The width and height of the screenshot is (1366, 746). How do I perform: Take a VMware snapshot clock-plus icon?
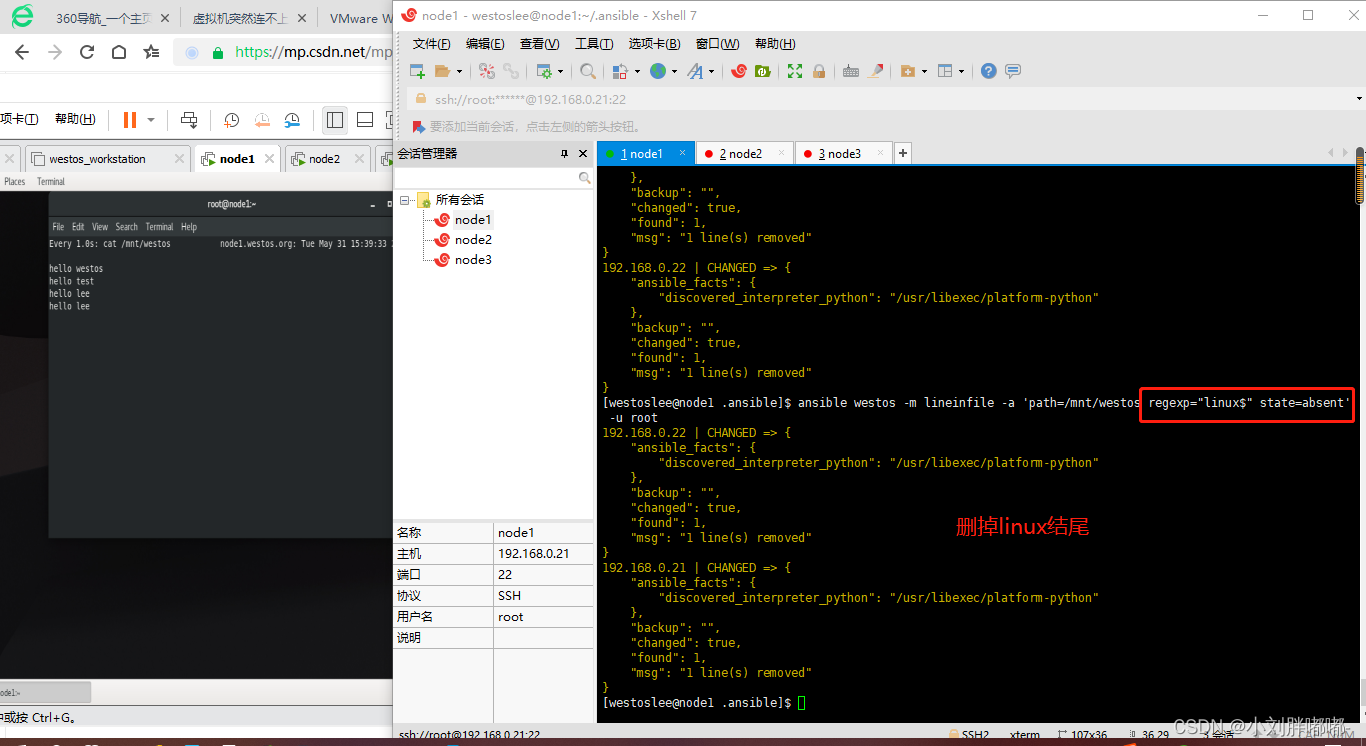[x=231, y=120]
